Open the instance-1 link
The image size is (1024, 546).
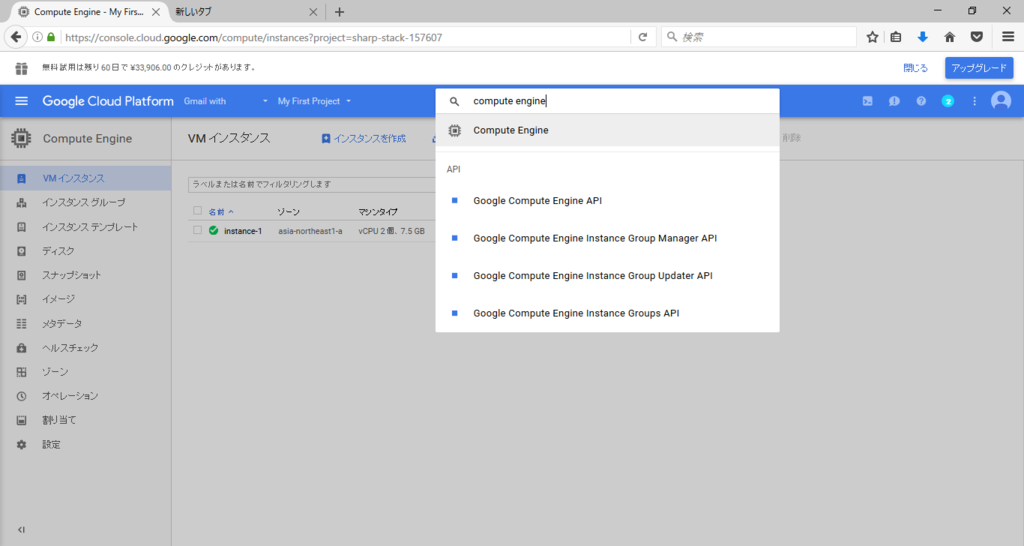coord(243,231)
